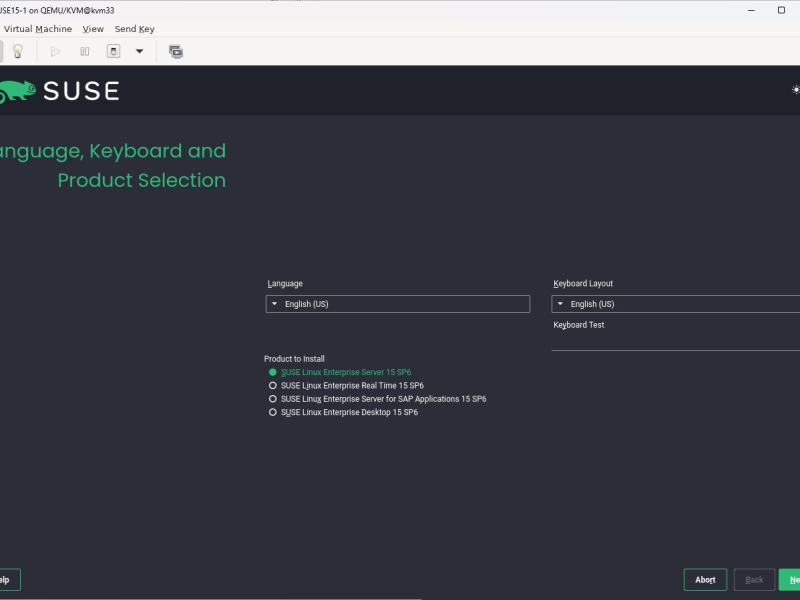Click the Pause virtual machine icon
The width and height of the screenshot is (800, 600).
click(x=85, y=52)
